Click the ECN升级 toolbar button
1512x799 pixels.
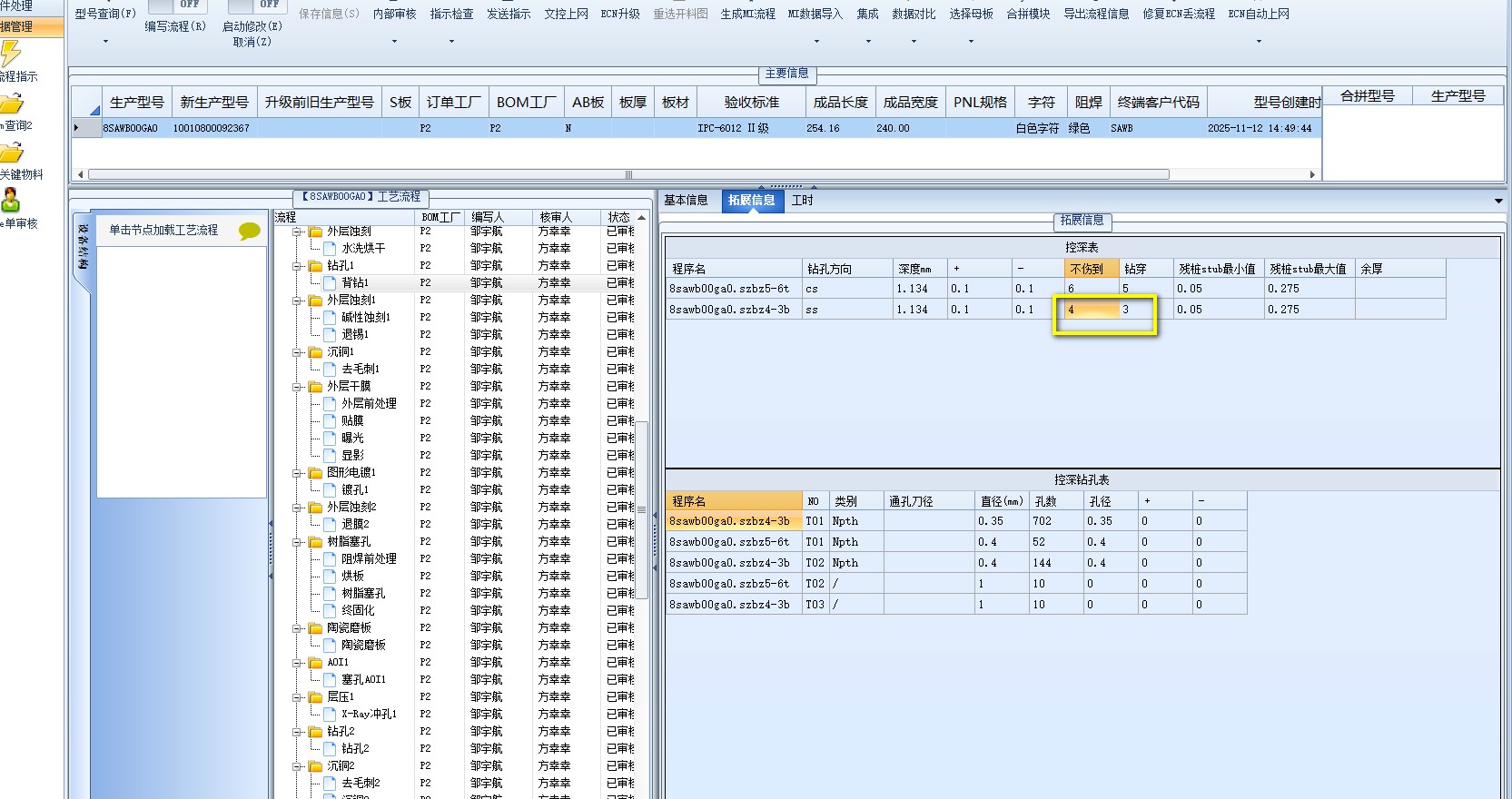[620, 15]
